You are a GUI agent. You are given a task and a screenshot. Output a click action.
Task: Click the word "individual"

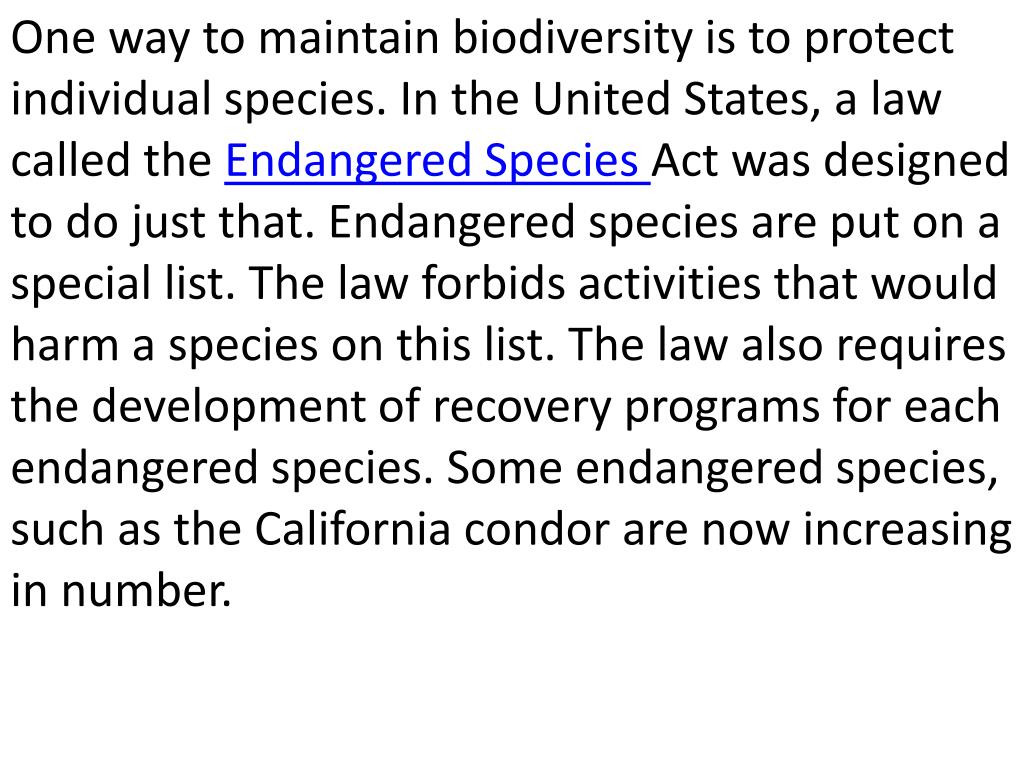tap(111, 99)
